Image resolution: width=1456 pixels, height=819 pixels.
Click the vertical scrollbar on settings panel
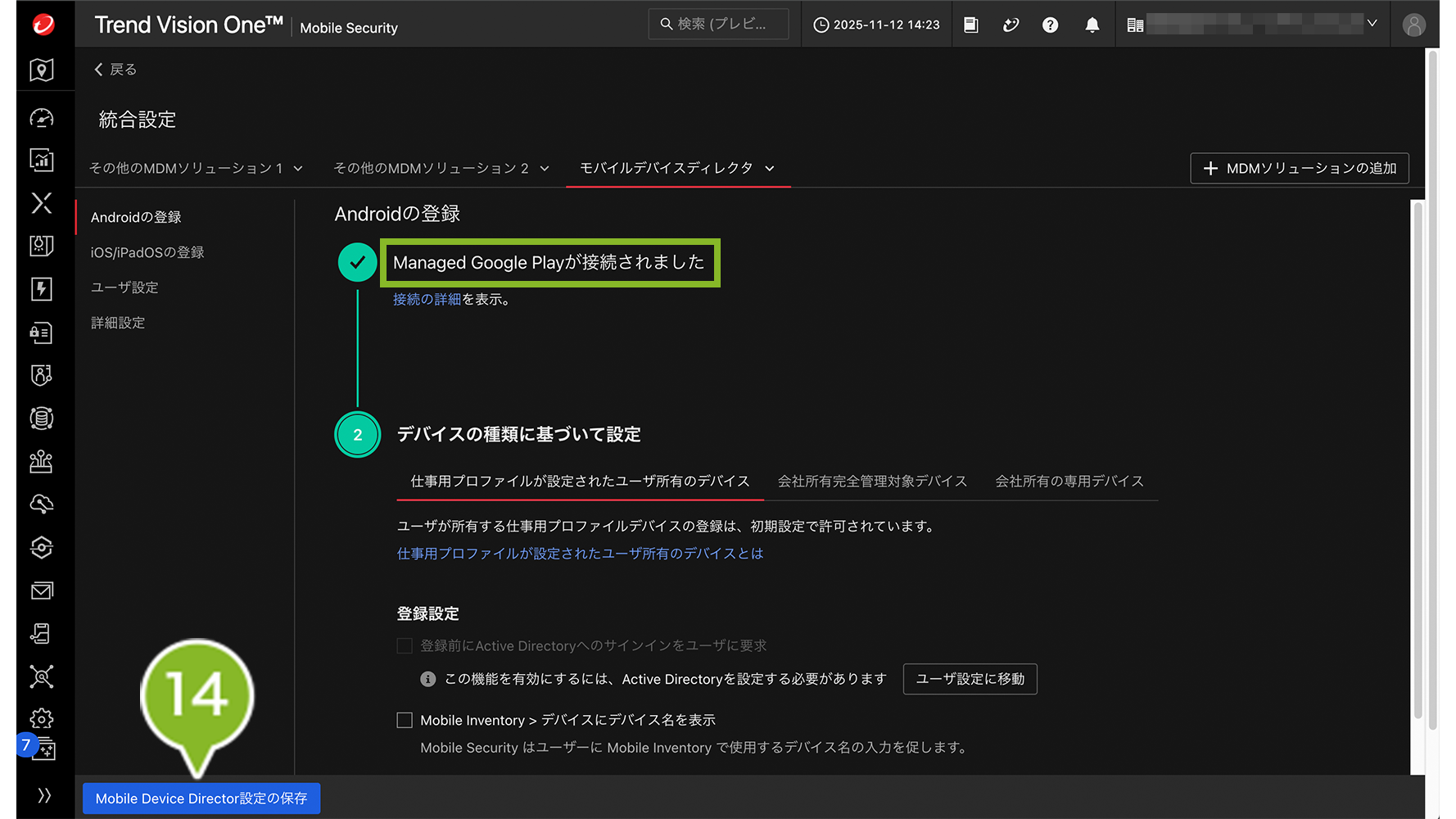point(1418,459)
